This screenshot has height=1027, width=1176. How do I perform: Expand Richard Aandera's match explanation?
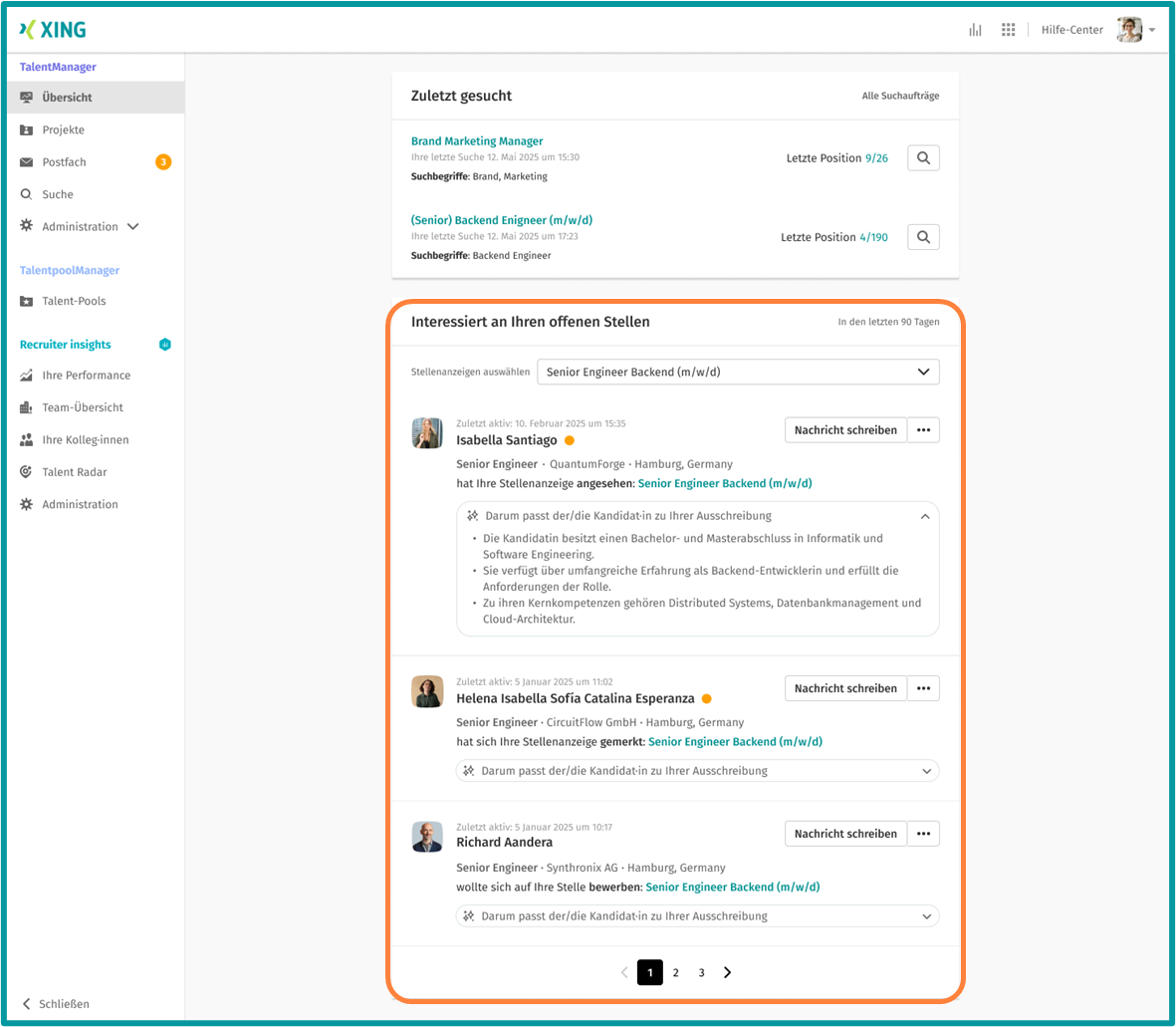pos(925,915)
